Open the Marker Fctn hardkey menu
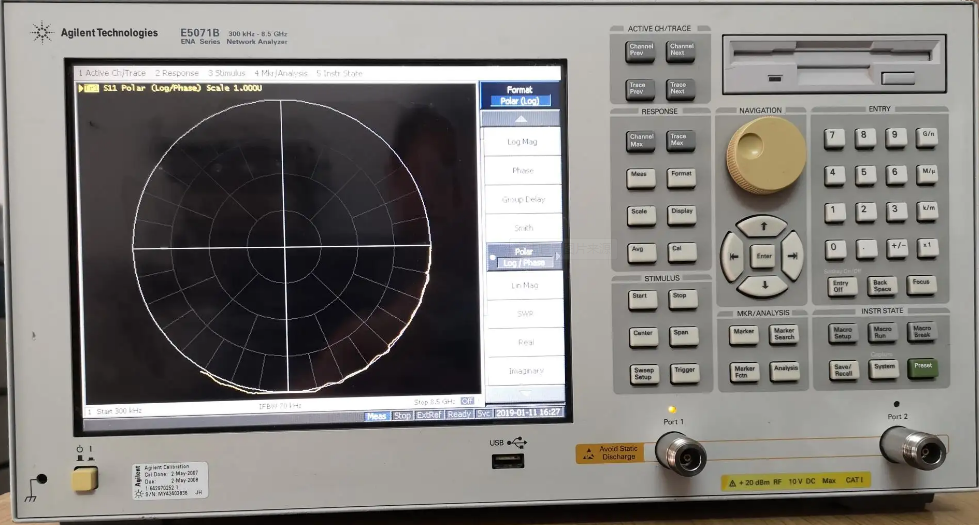Screen dimensions: 979x525 pos(744,371)
